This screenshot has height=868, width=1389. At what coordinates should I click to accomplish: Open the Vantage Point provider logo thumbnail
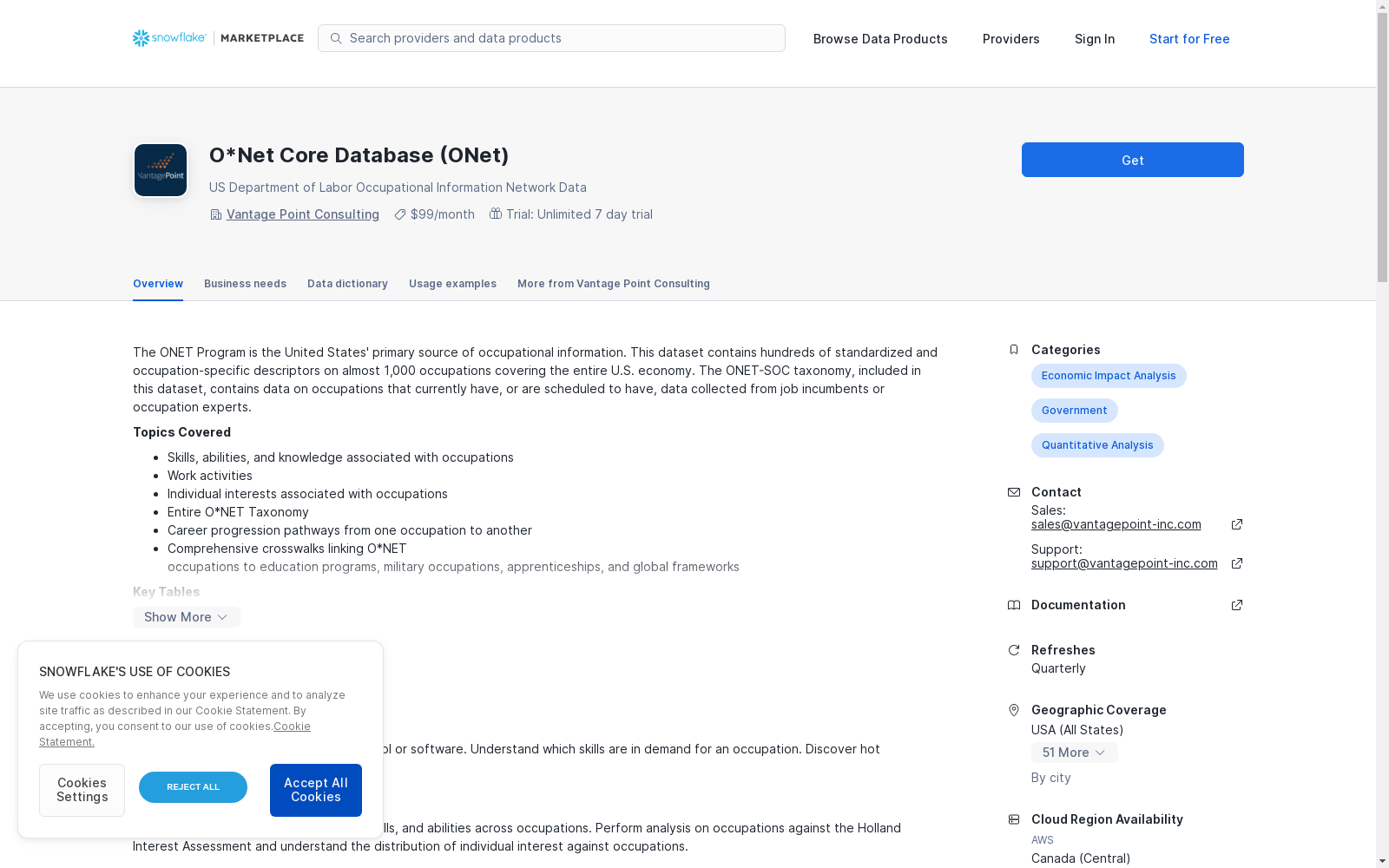(x=161, y=170)
